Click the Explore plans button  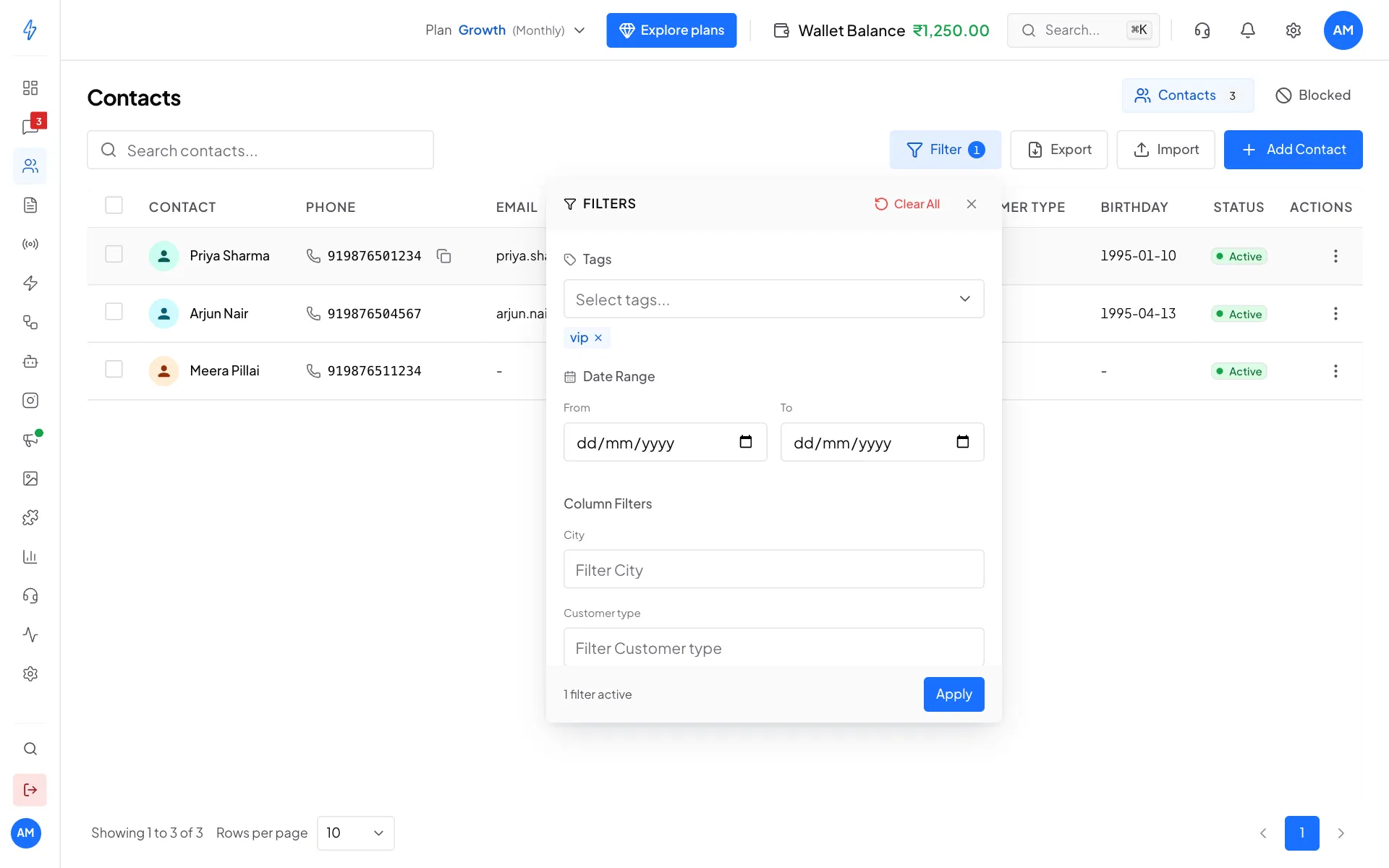pos(671,30)
